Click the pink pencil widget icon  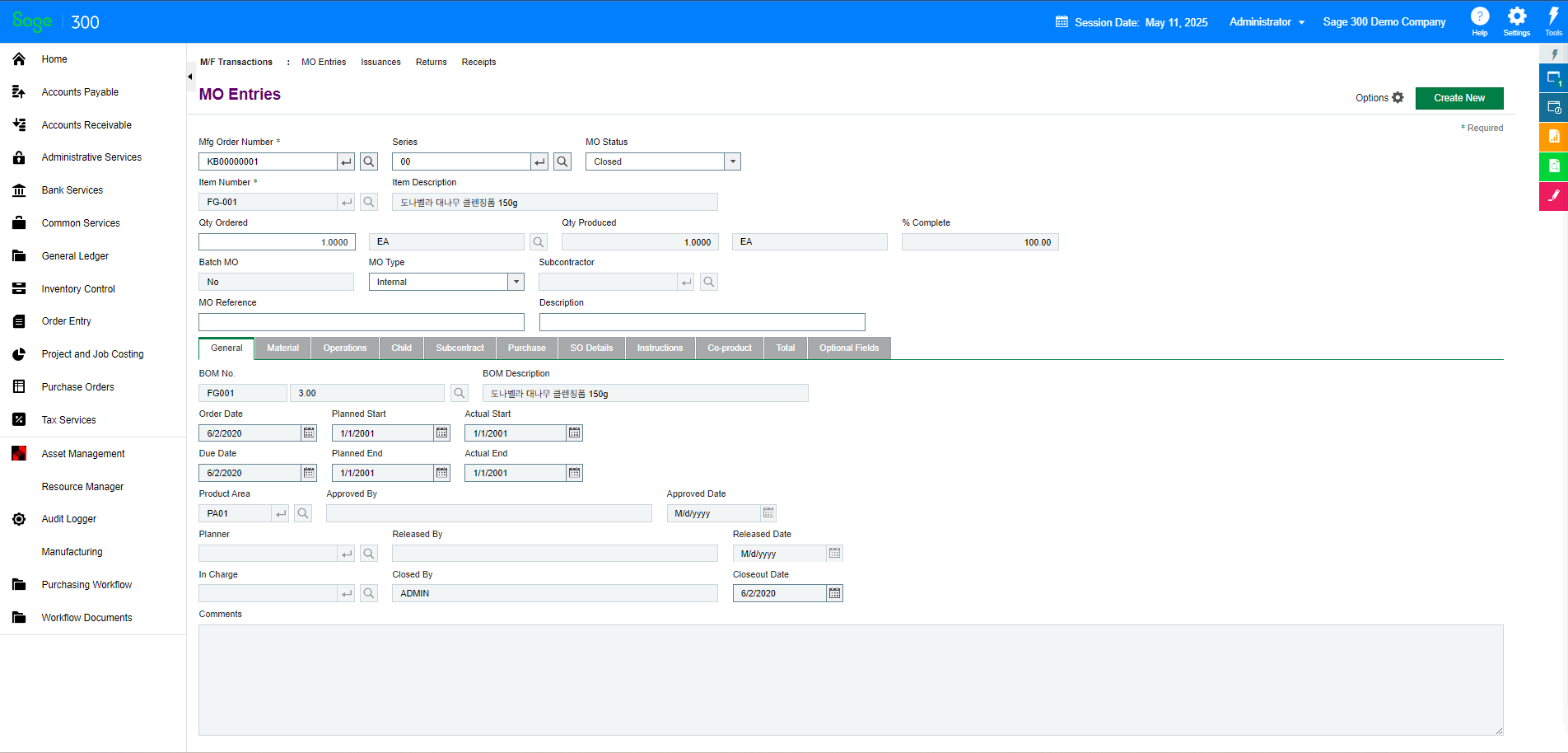click(x=1553, y=196)
